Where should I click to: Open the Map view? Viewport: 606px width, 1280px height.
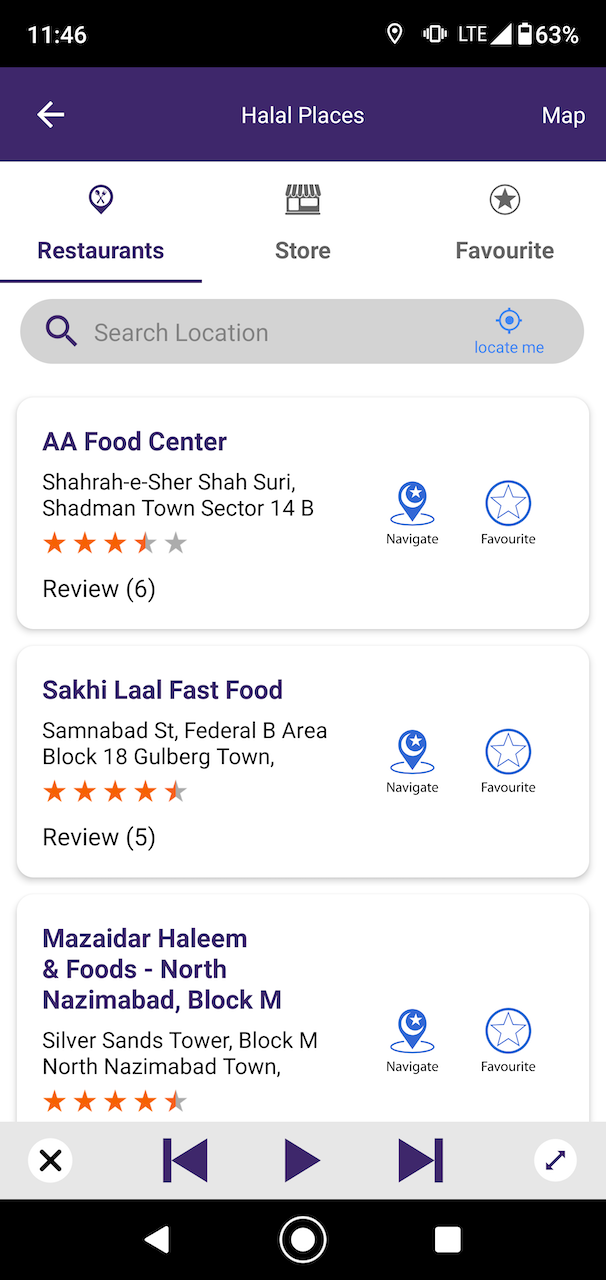tap(562, 115)
